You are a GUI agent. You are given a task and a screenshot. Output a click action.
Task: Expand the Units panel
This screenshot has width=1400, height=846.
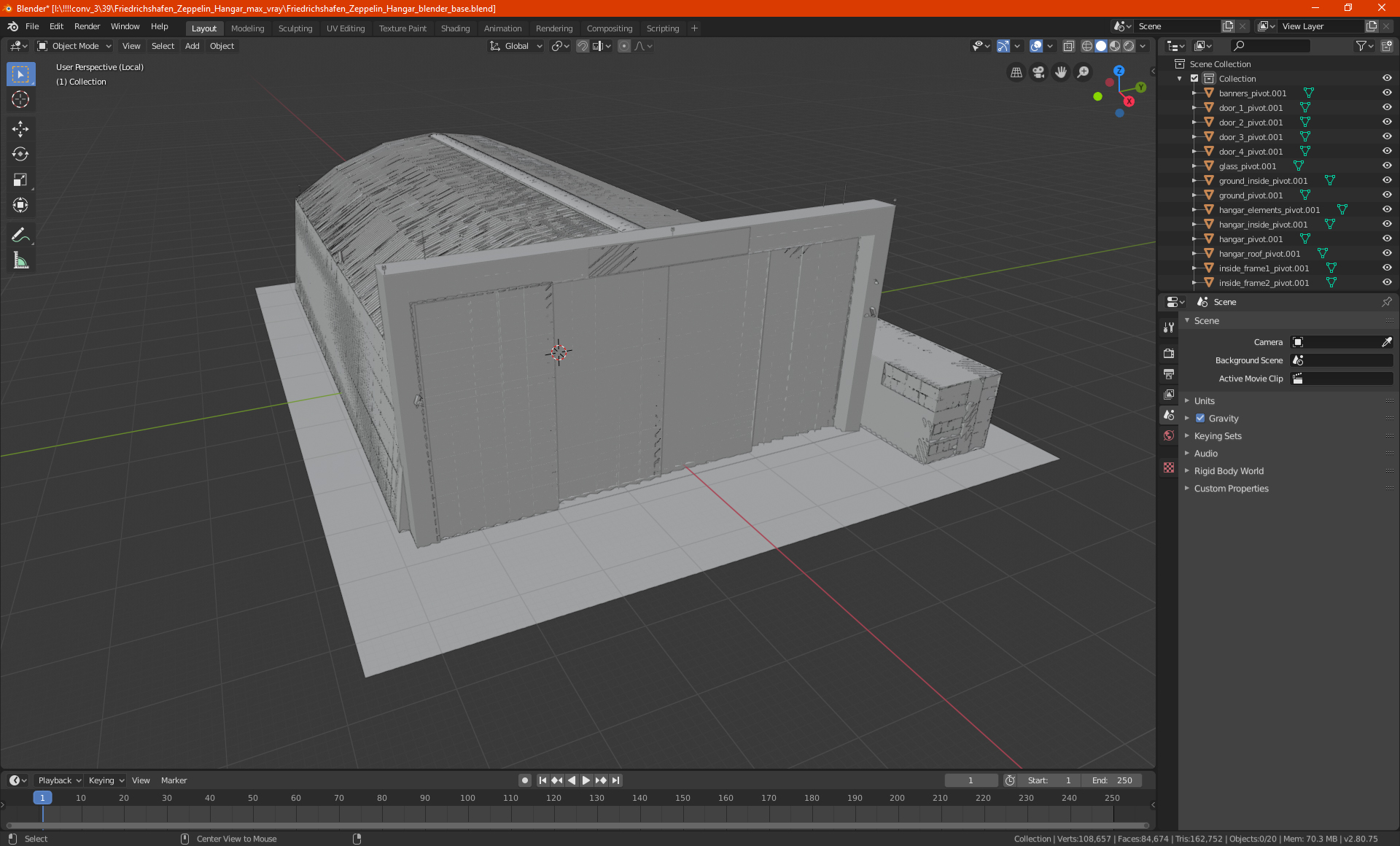[1205, 400]
